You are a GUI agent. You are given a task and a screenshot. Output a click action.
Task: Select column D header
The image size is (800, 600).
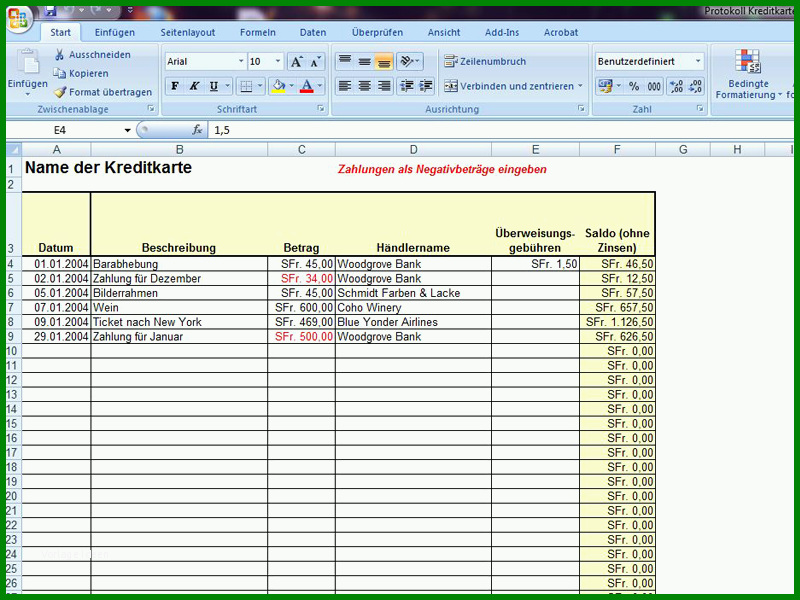pyautogui.click(x=413, y=149)
